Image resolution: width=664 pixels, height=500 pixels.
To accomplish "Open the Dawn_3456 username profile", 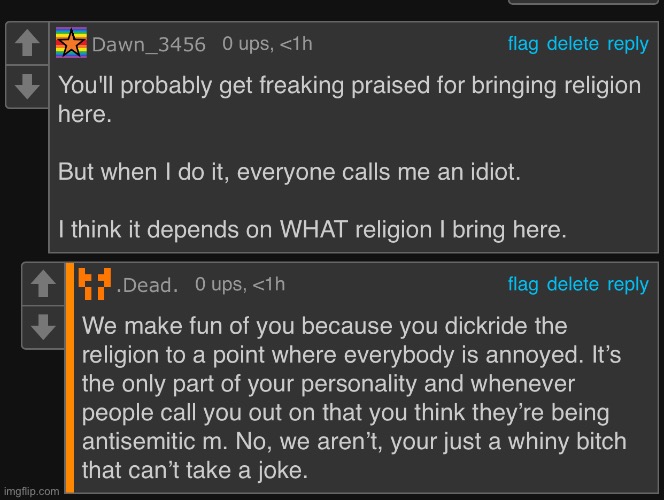I will (x=149, y=44).
